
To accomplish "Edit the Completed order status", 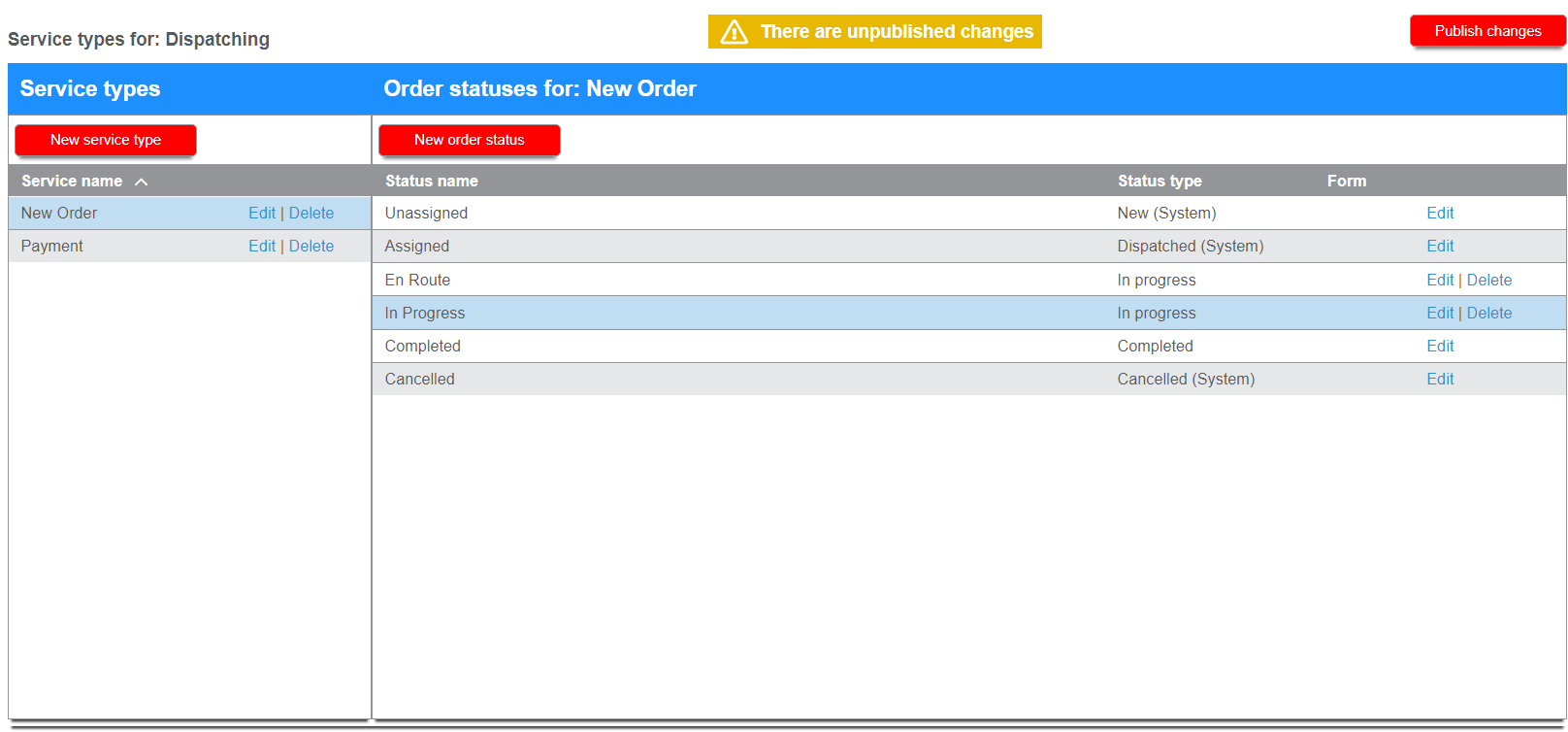I will pyautogui.click(x=1439, y=347).
